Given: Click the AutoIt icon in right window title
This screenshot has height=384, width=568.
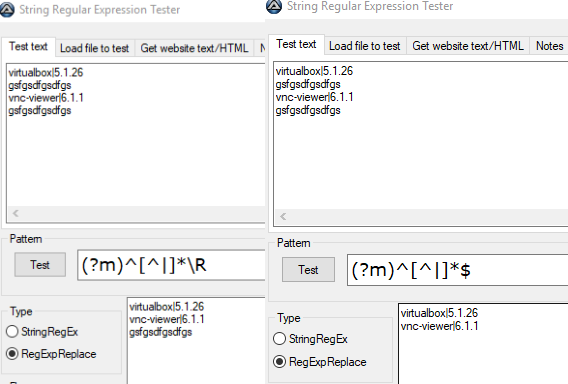Looking at the screenshot, I should click(x=274, y=6).
